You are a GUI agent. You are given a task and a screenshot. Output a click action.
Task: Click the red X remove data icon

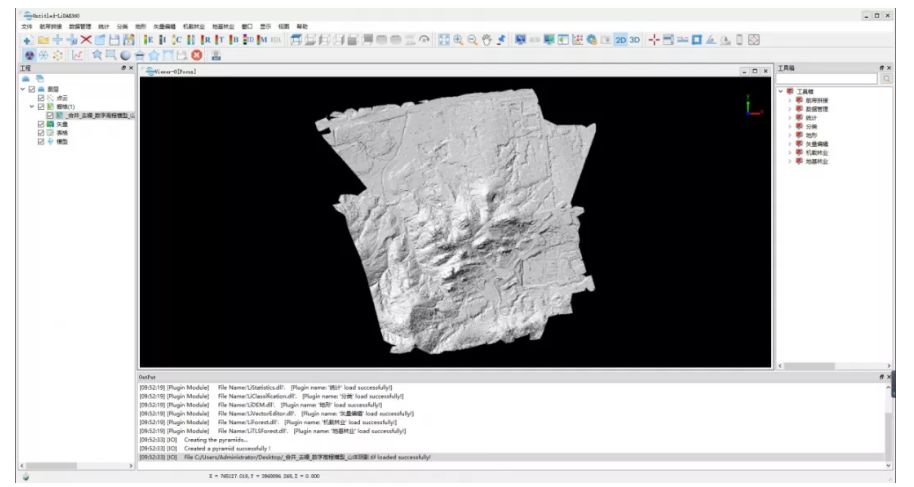85,39
